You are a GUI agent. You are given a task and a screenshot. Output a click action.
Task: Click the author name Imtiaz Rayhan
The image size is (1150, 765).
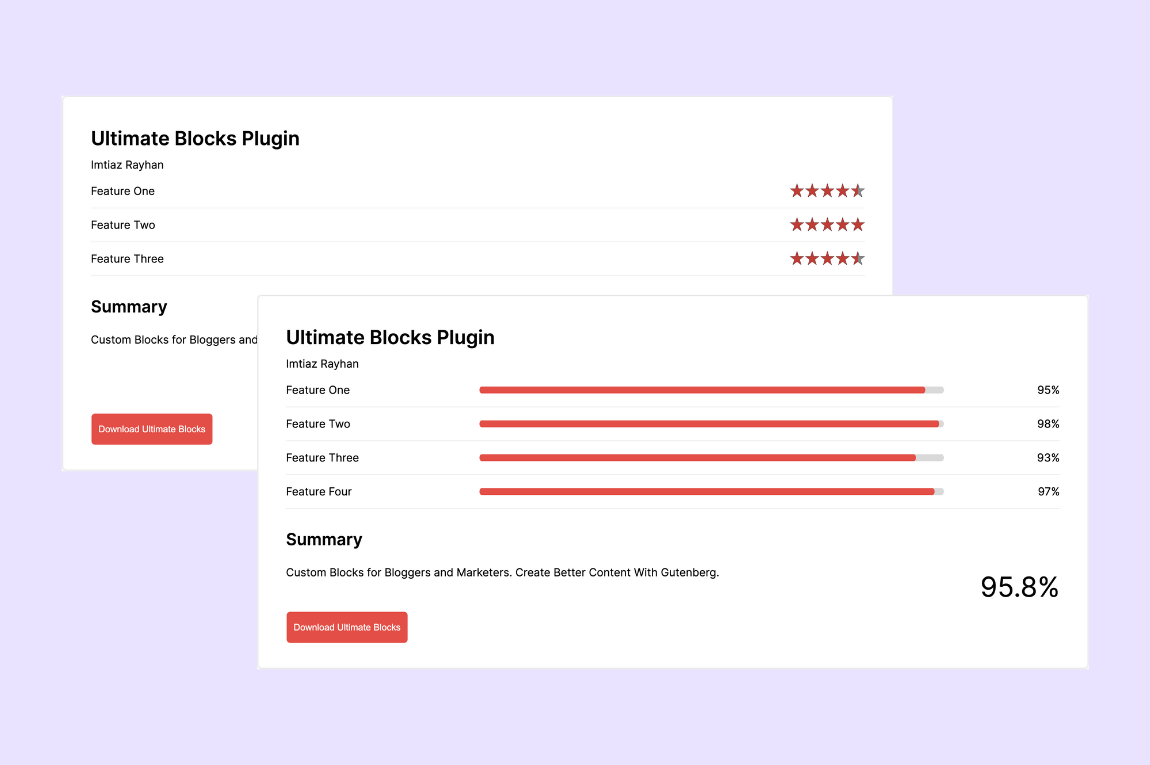click(x=322, y=363)
